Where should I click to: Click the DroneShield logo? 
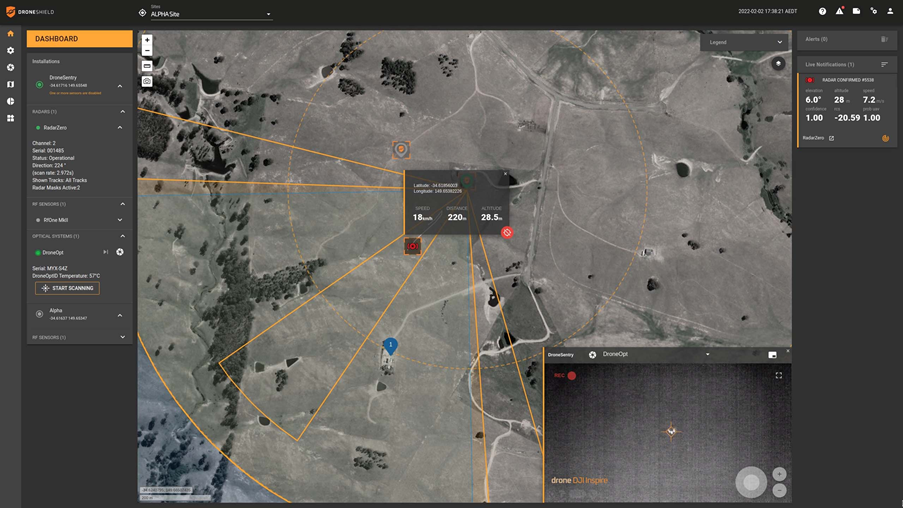(x=30, y=12)
